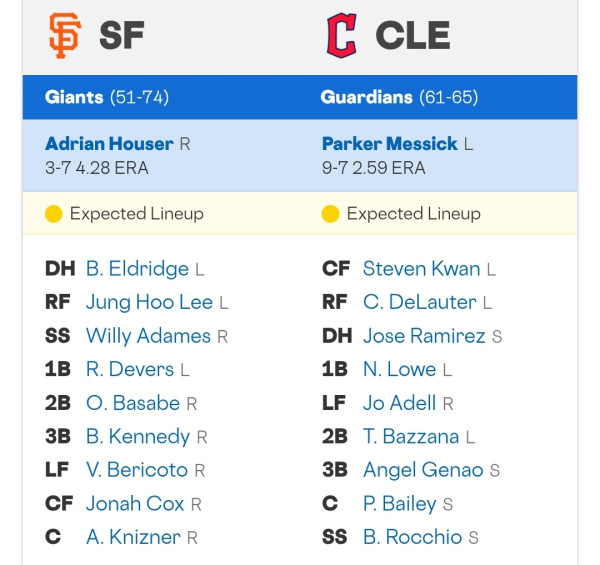Open Jo Adell's player link

click(399, 403)
